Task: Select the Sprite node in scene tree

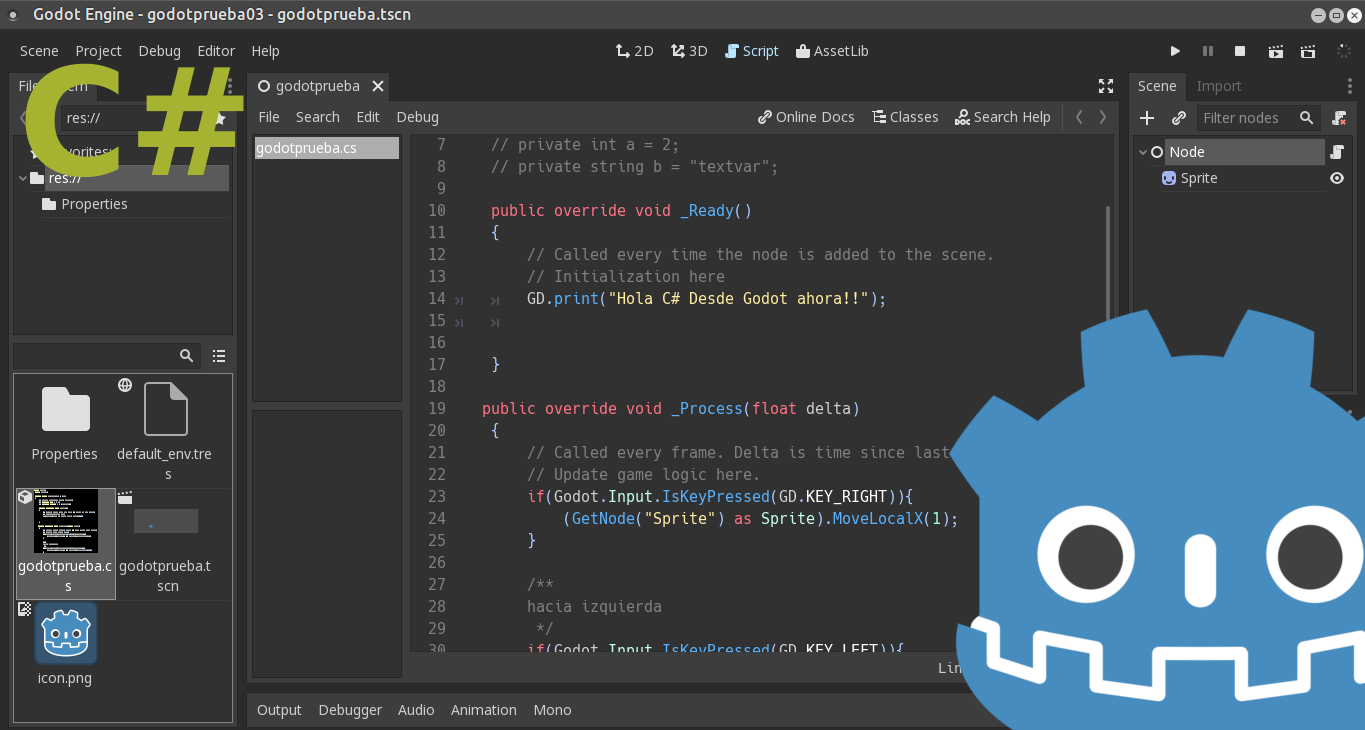Action: 1199,178
